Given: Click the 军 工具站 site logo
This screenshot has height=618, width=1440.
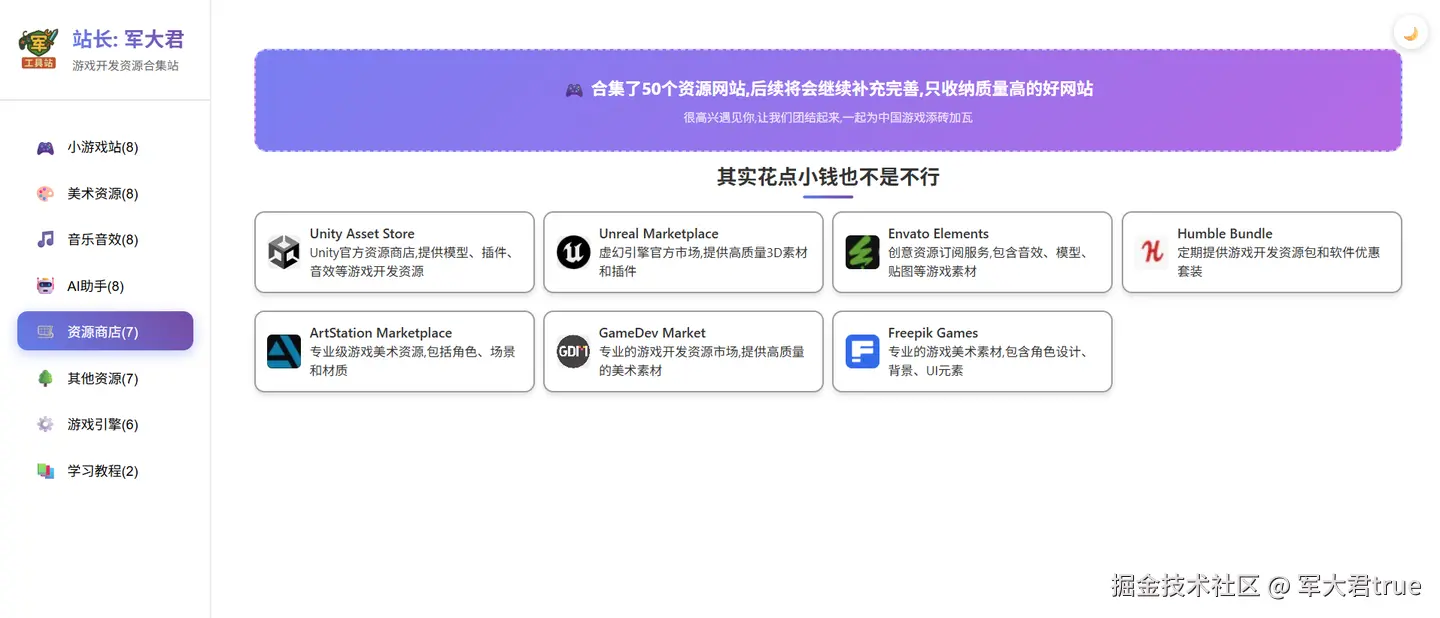Looking at the screenshot, I should (x=38, y=49).
